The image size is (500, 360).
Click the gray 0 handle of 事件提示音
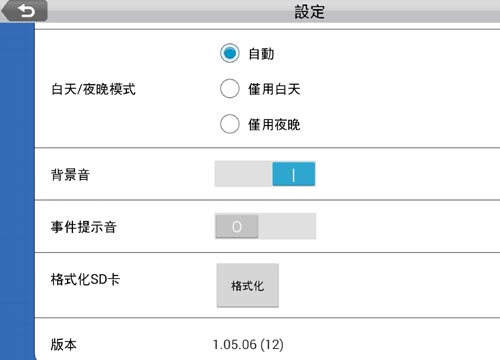tap(237, 226)
